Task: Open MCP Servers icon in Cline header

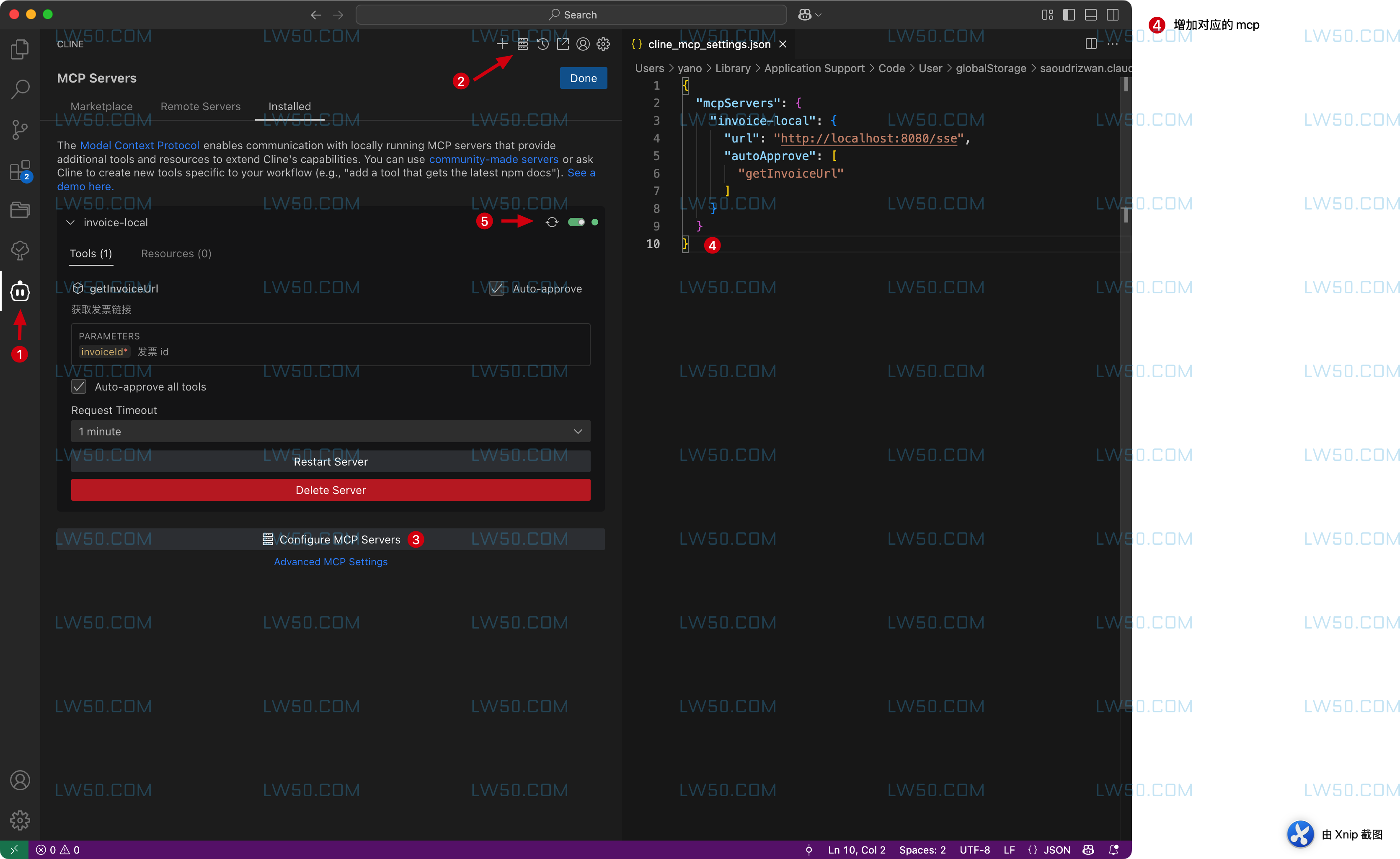Action: [523, 44]
